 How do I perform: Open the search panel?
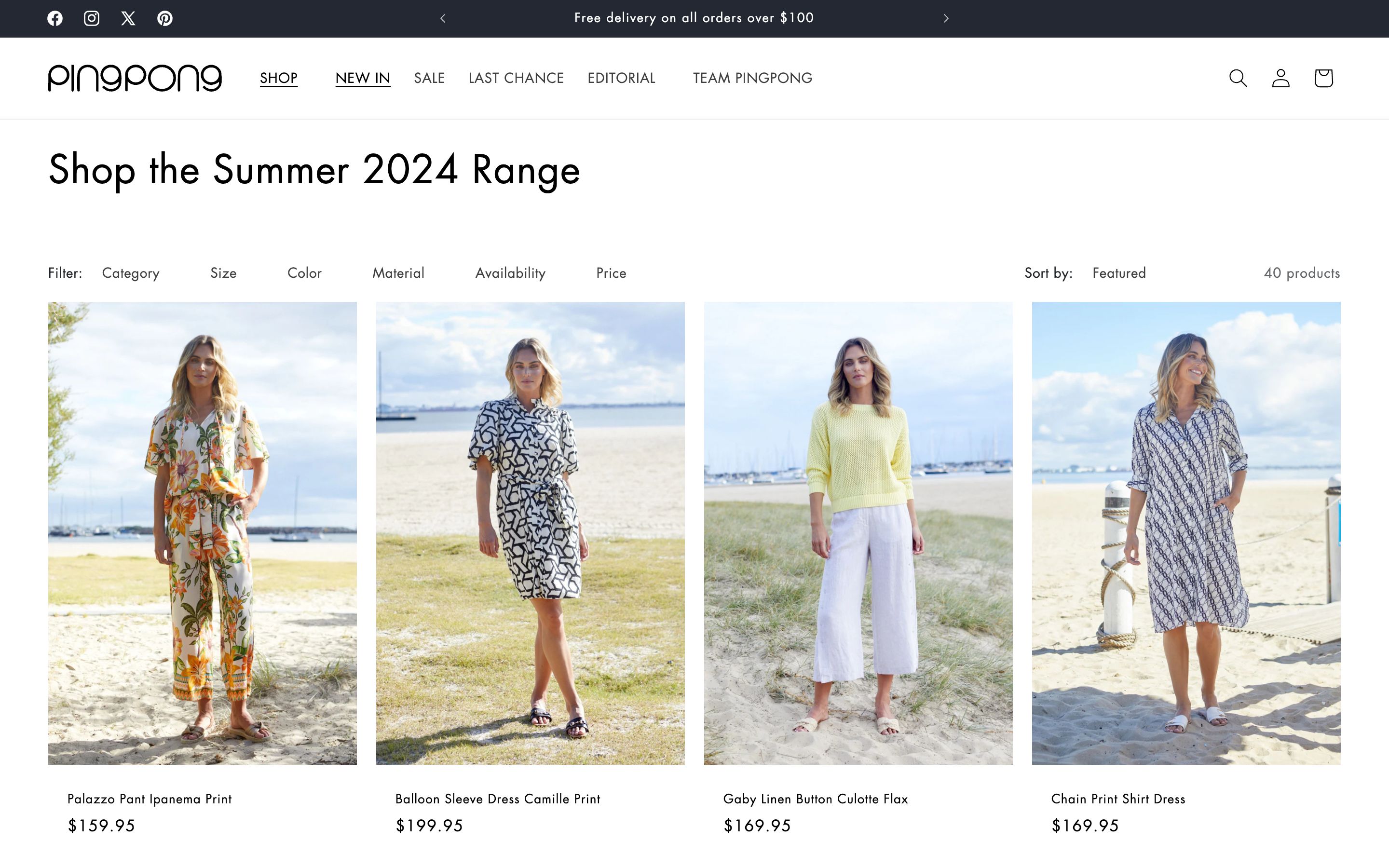pyautogui.click(x=1238, y=78)
